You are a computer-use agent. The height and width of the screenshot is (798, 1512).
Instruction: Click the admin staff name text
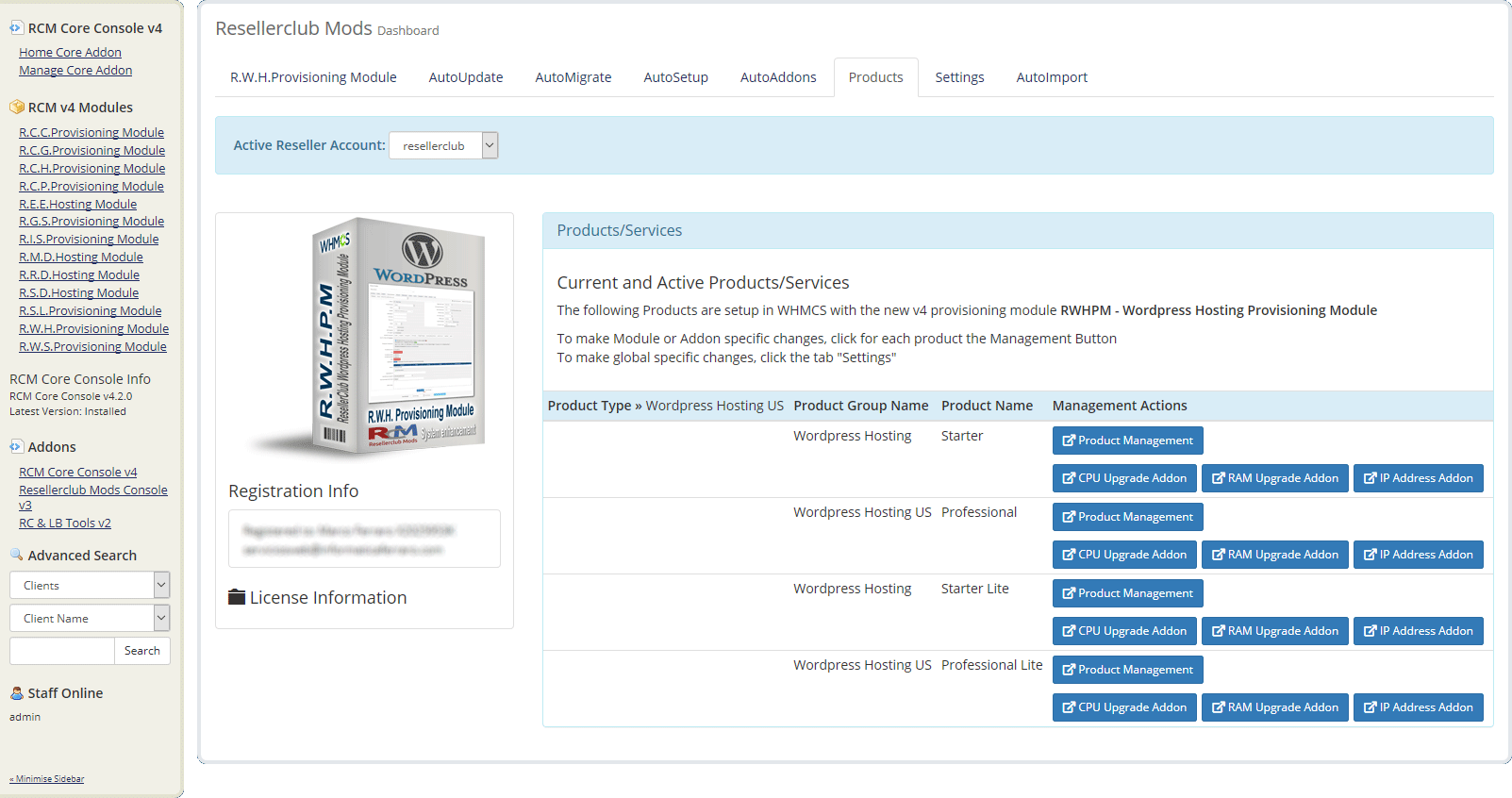25,717
